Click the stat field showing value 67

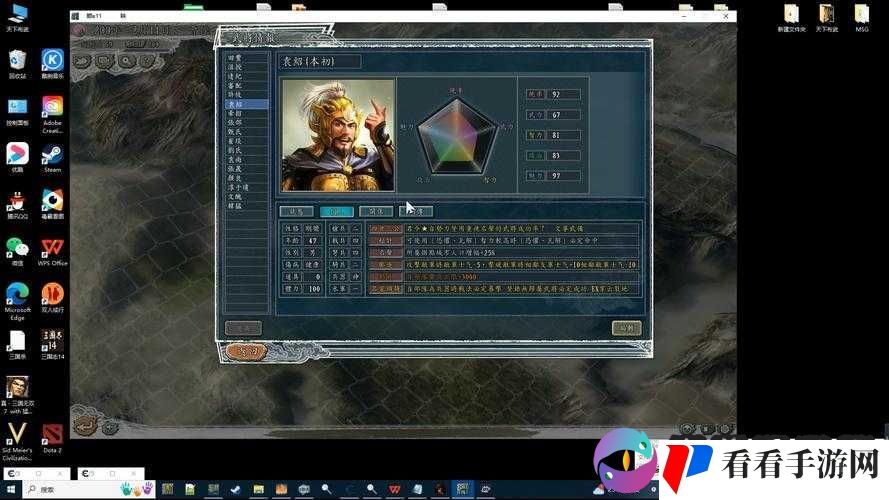(x=564, y=115)
